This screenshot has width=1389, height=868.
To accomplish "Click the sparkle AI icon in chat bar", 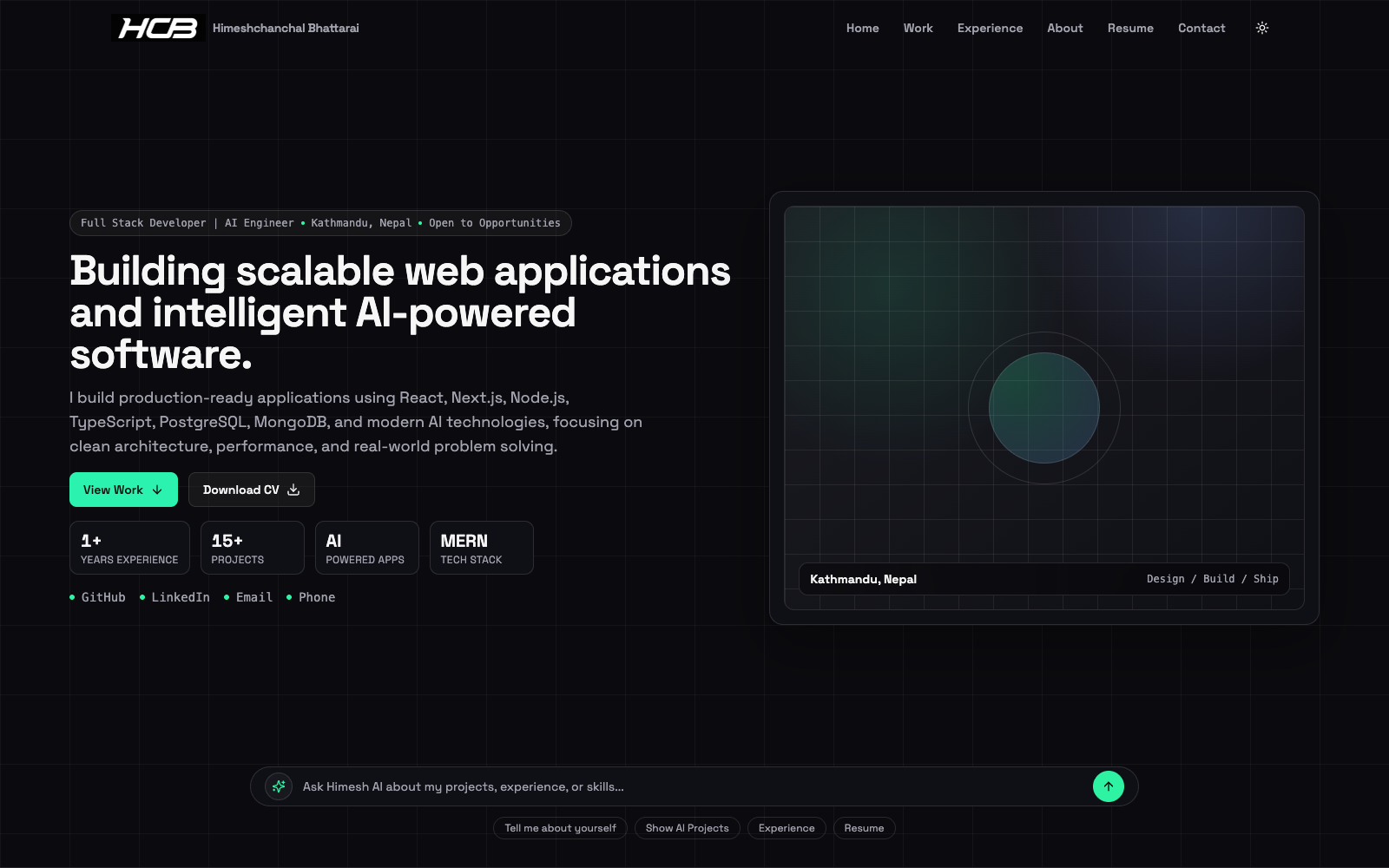I will (x=279, y=786).
